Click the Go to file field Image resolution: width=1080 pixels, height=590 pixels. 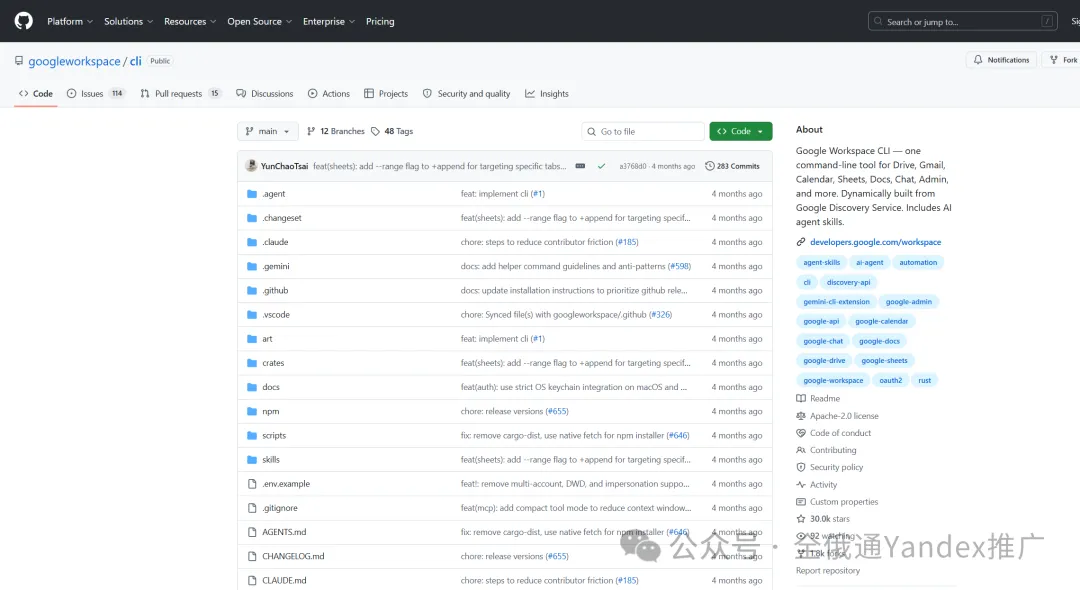643,131
